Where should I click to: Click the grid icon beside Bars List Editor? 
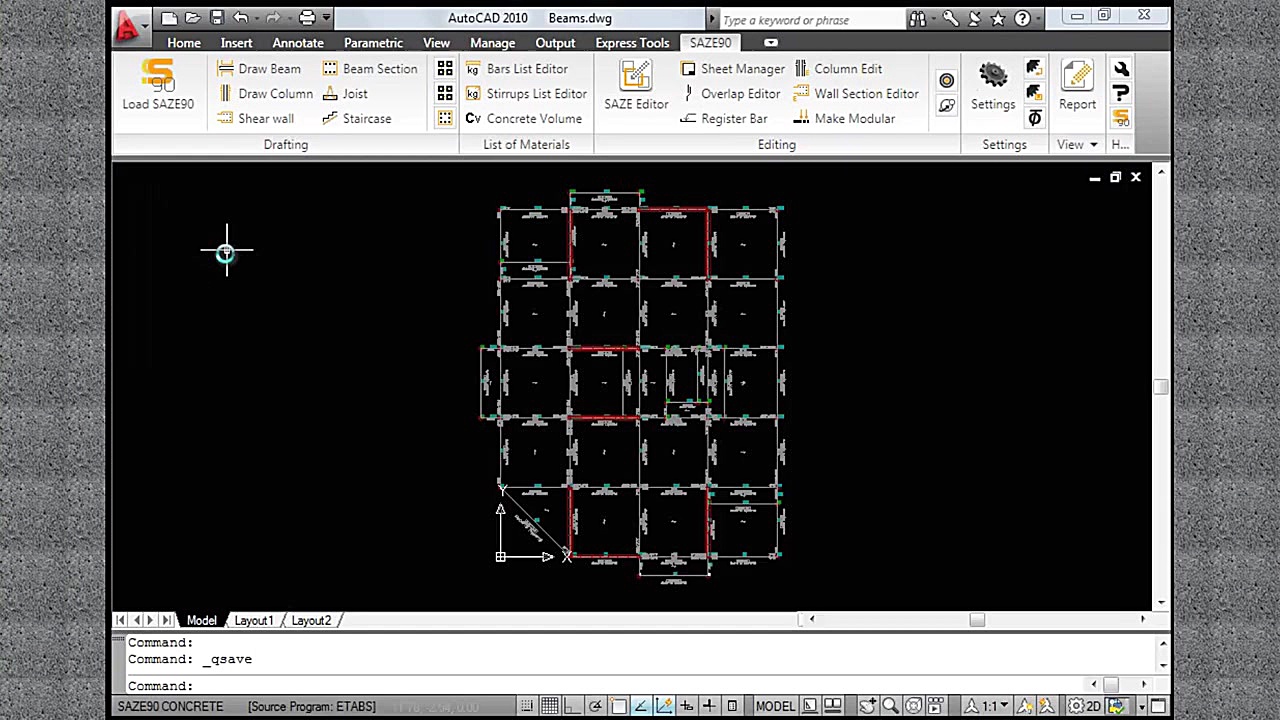(x=445, y=69)
